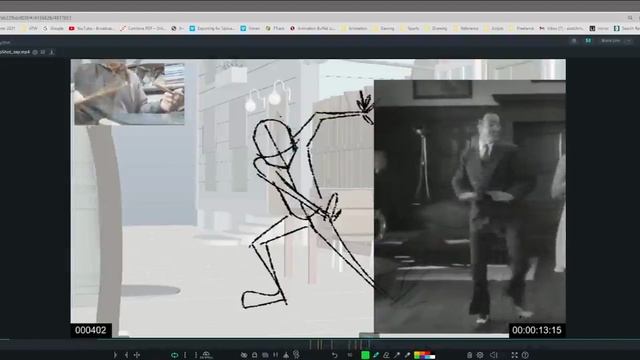This screenshot has height=360, width=640.
Task: Open the Scripts bookmarks folder
Action: point(494,28)
